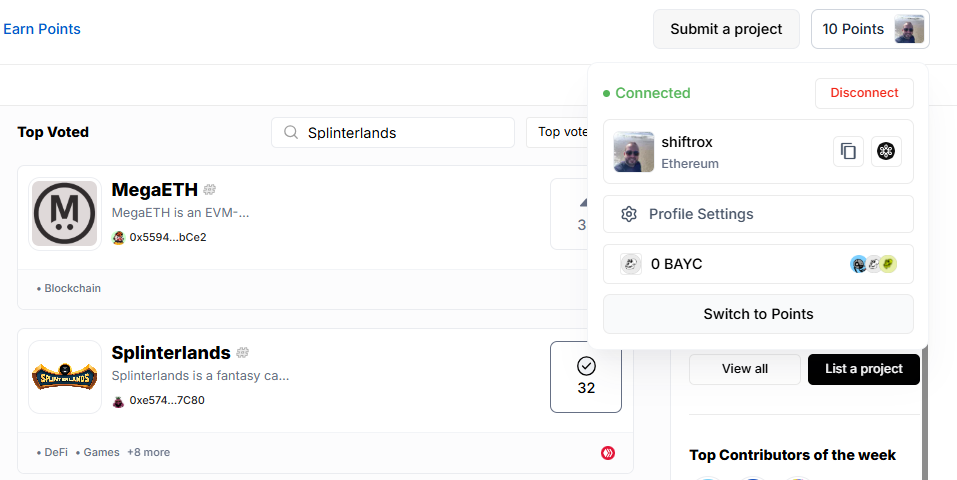Screen dimensions: 957x480
Task: Click the verified badge next to MegaETH
Action: pos(209,190)
